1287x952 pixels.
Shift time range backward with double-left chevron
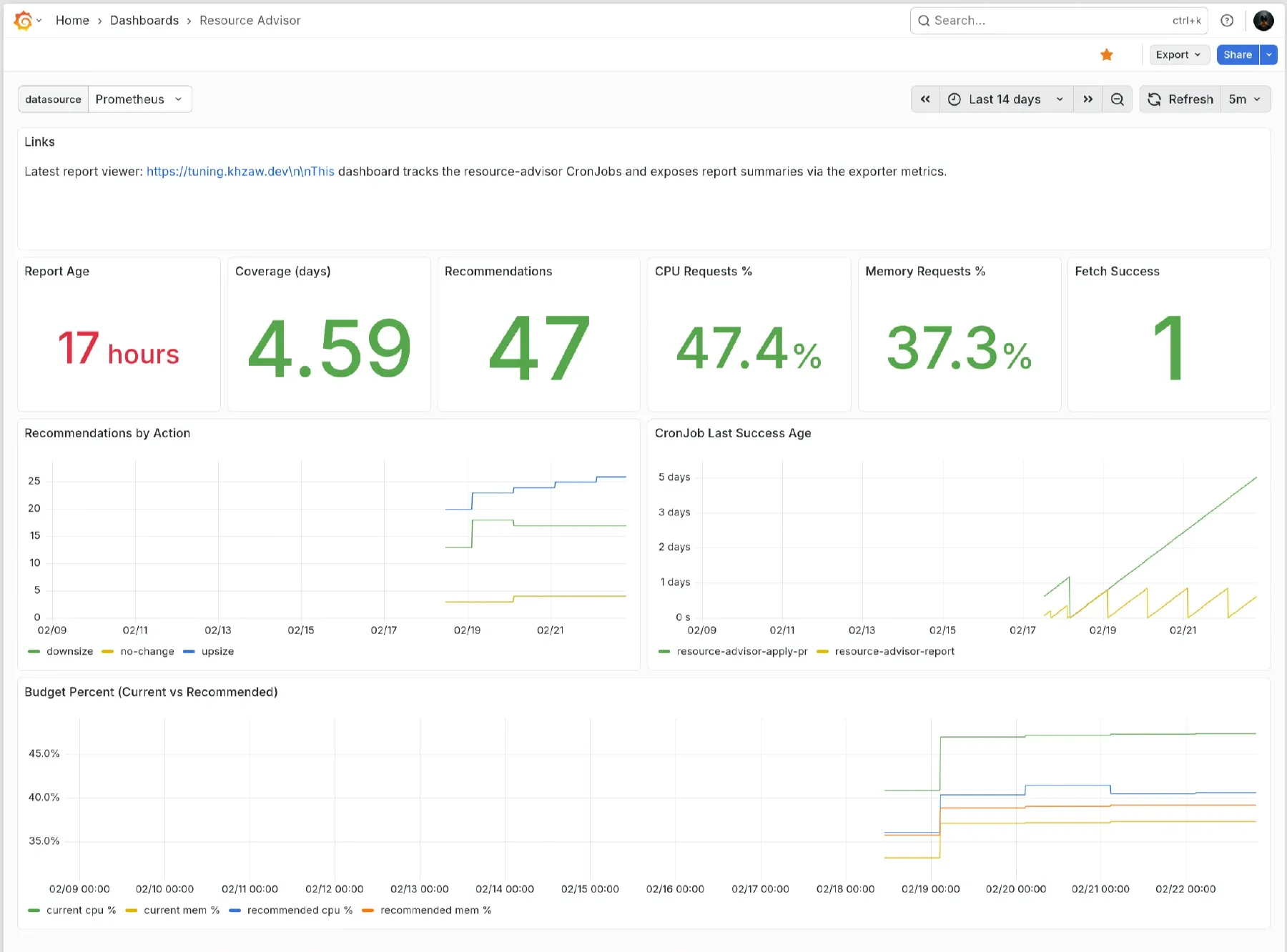pos(924,99)
